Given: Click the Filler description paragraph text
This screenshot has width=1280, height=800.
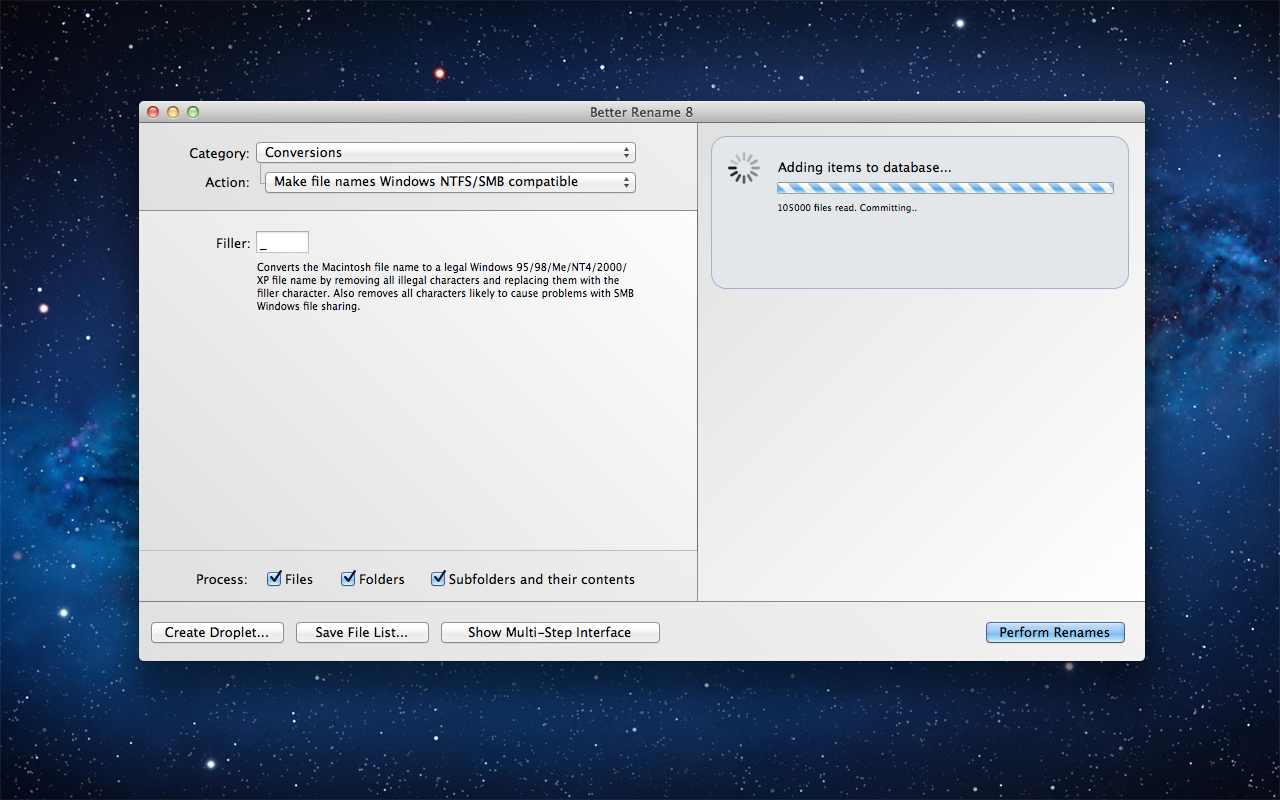Looking at the screenshot, I should 445,287.
